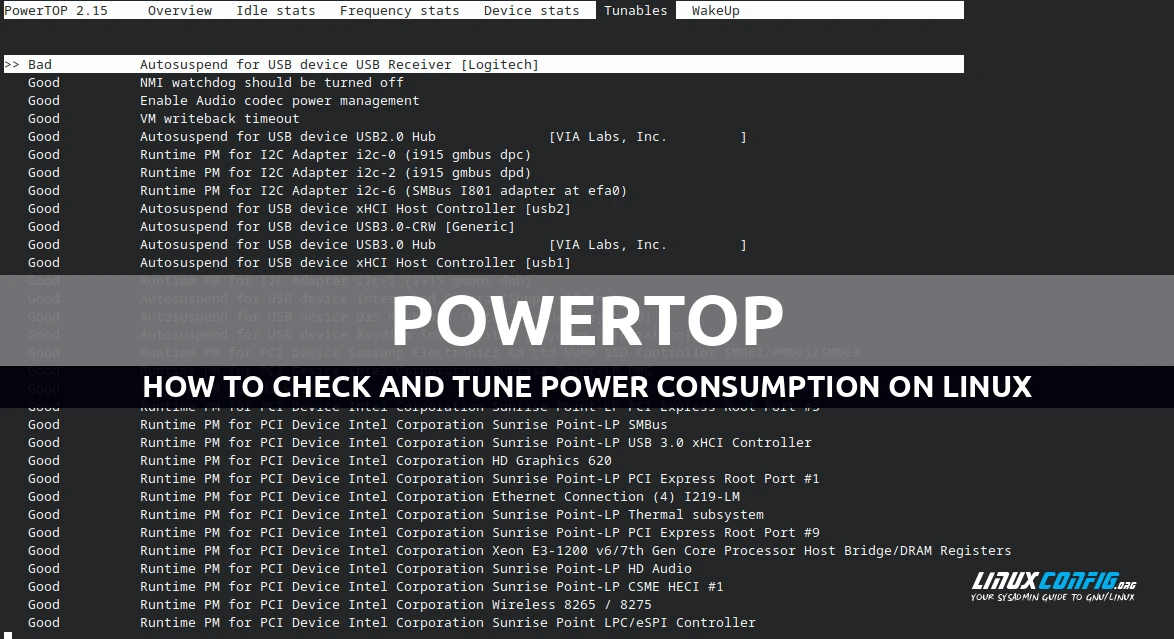The image size is (1174, 639).
Task: Go to the Device stats tab
Action: pos(531,10)
